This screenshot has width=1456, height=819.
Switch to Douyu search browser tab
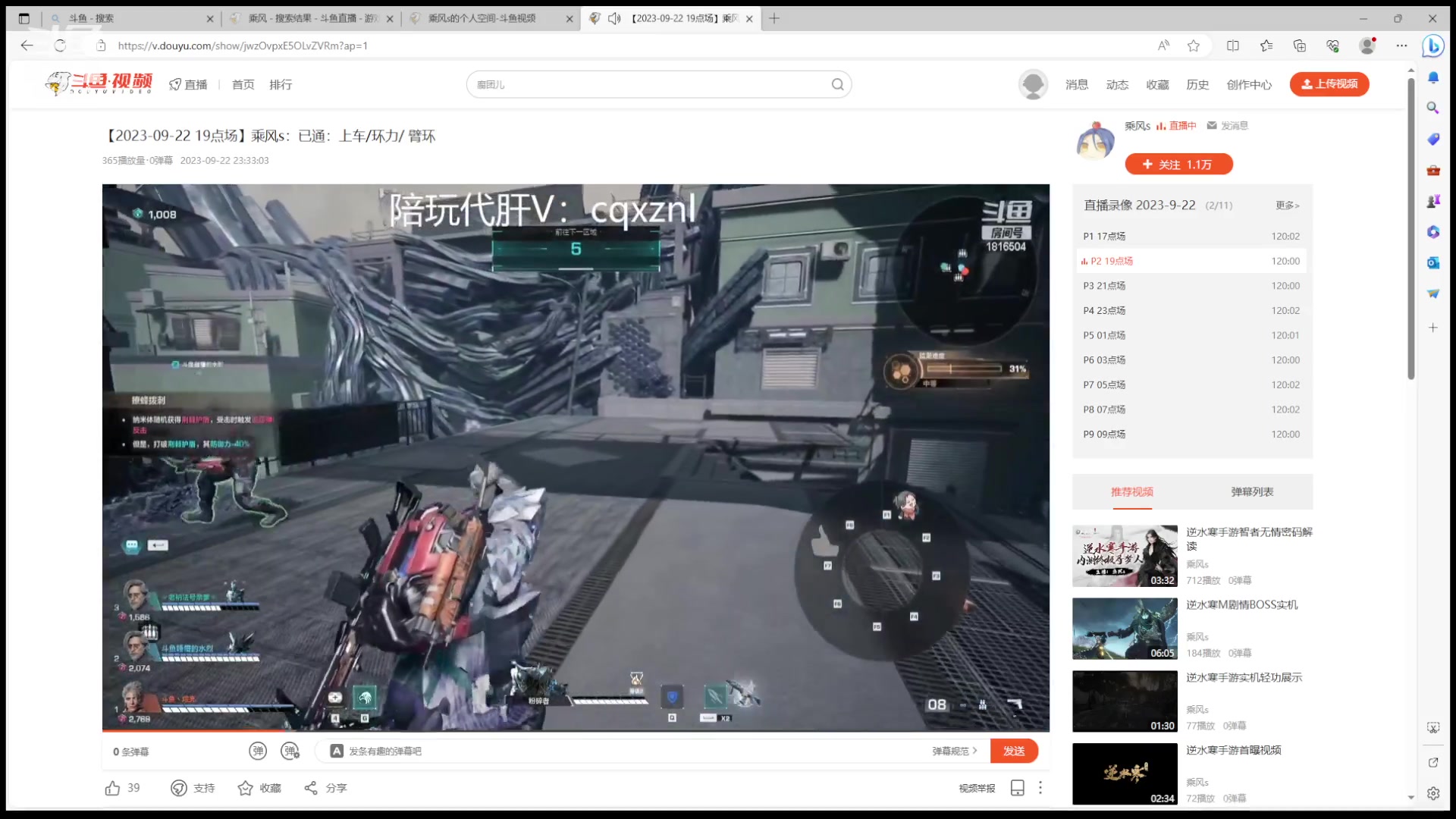point(130,18)
